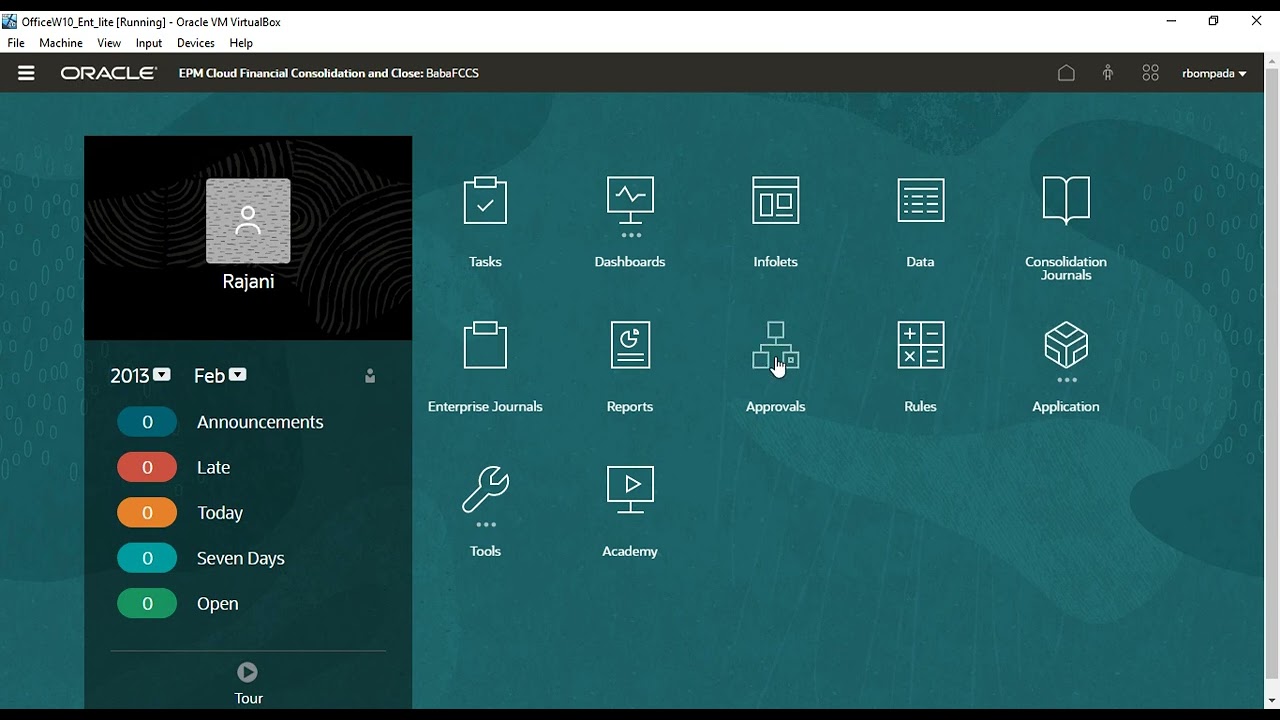The width and height of the screenshot is (1280, 720).
Task: Click the Today count badge
Action: [147, 513]
